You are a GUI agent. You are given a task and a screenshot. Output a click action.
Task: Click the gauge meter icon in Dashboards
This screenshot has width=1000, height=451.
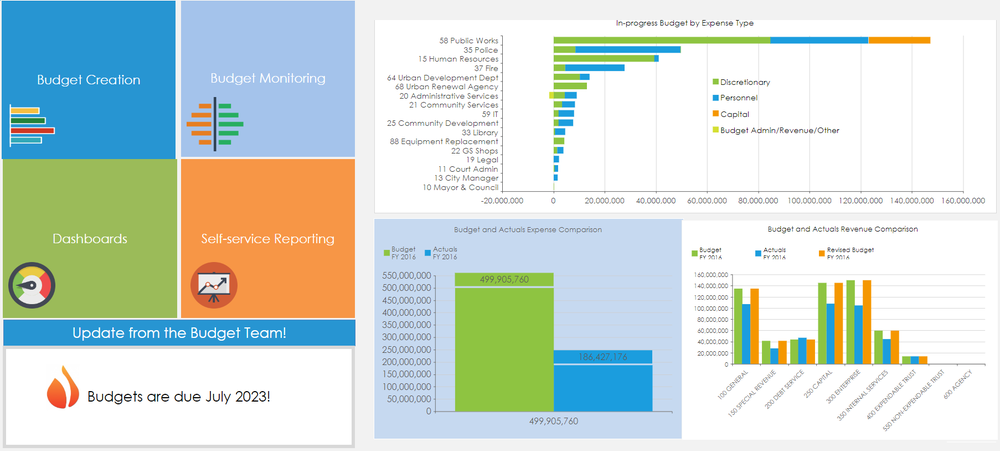pos(32,285)
